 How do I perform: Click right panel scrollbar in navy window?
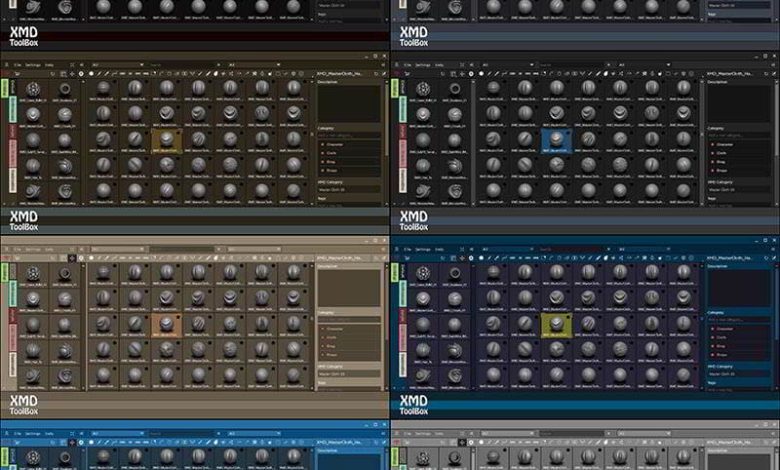(x=775, y=302)
